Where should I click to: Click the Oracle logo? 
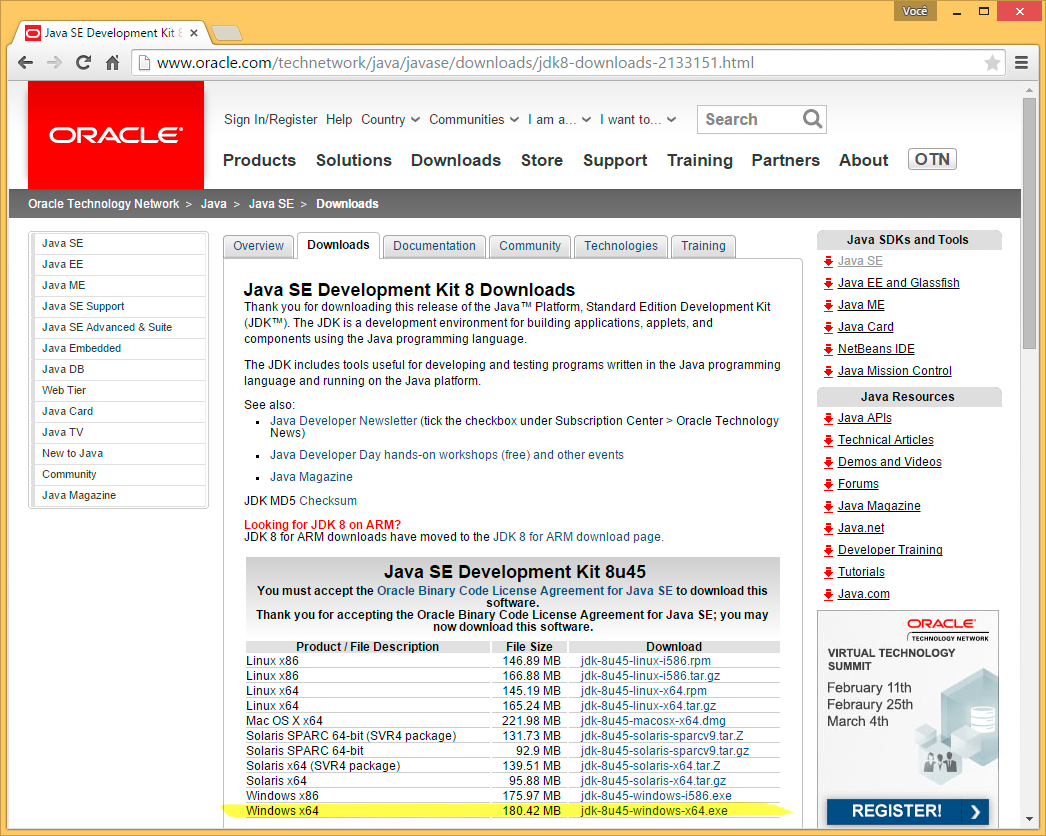click(x=116, y=135)
